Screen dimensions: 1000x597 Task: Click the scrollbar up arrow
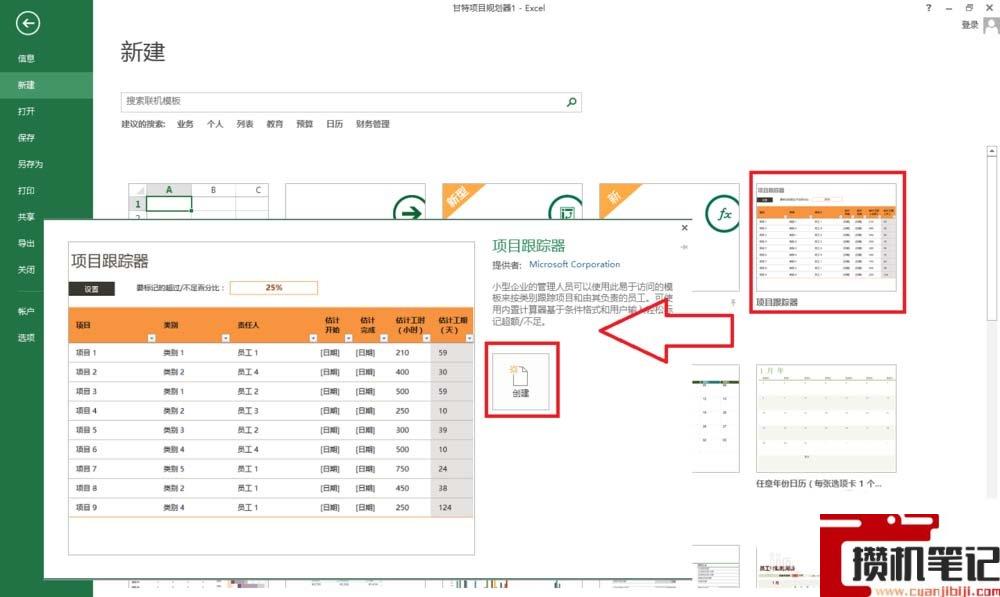coord(991,151)
